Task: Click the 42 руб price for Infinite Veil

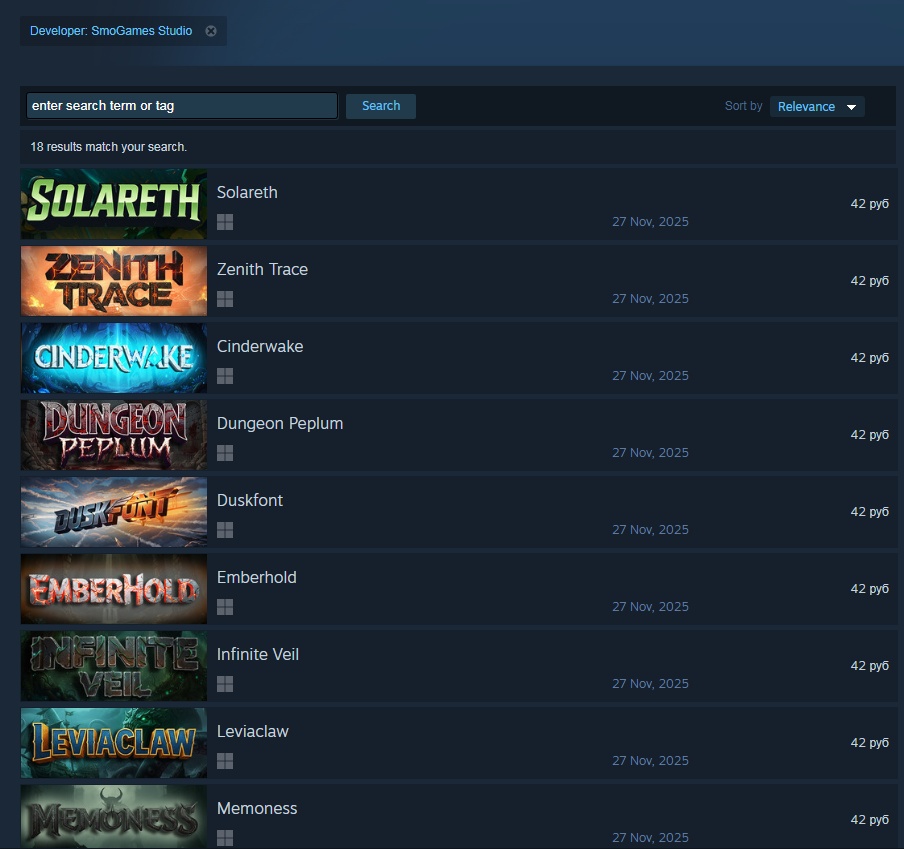Action: click(x=869, y=666)
